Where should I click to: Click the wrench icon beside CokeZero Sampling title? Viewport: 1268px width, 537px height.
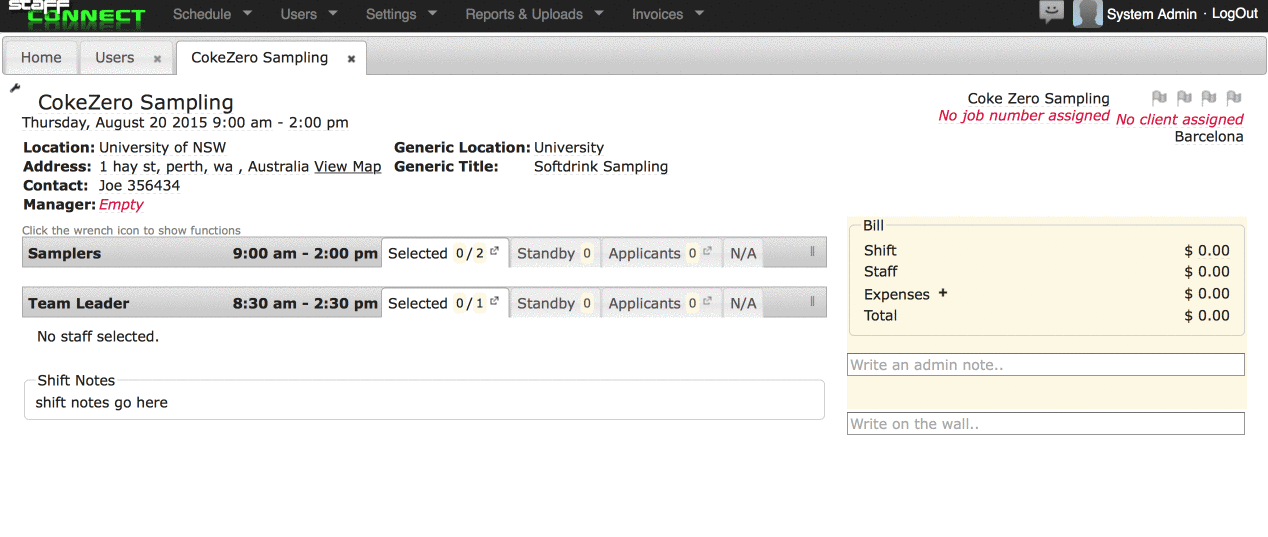(15, 88)
